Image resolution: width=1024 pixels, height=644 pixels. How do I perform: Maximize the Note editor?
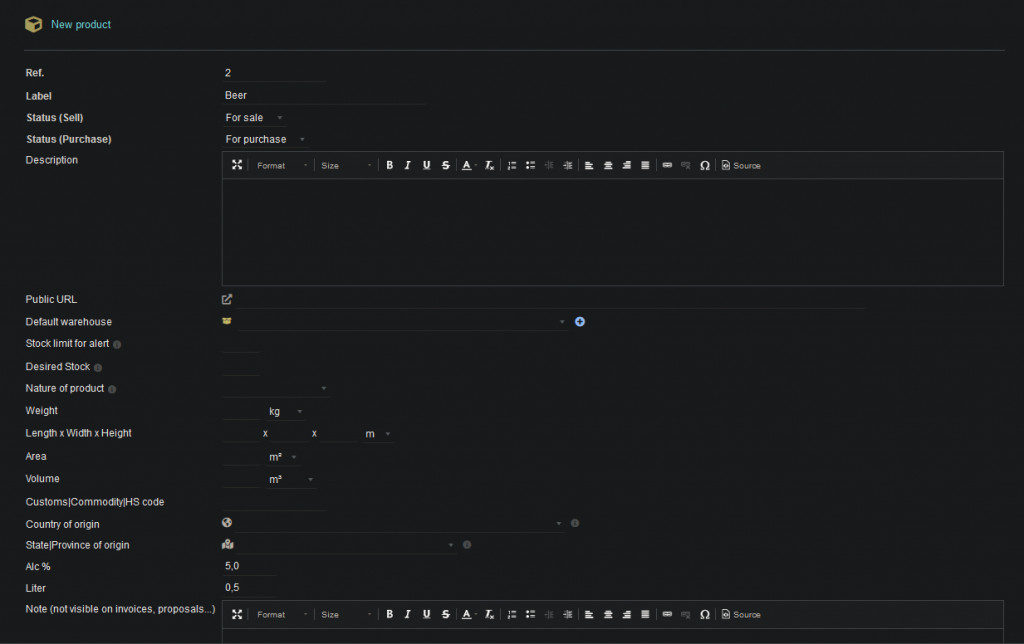(x=237, y=614)
